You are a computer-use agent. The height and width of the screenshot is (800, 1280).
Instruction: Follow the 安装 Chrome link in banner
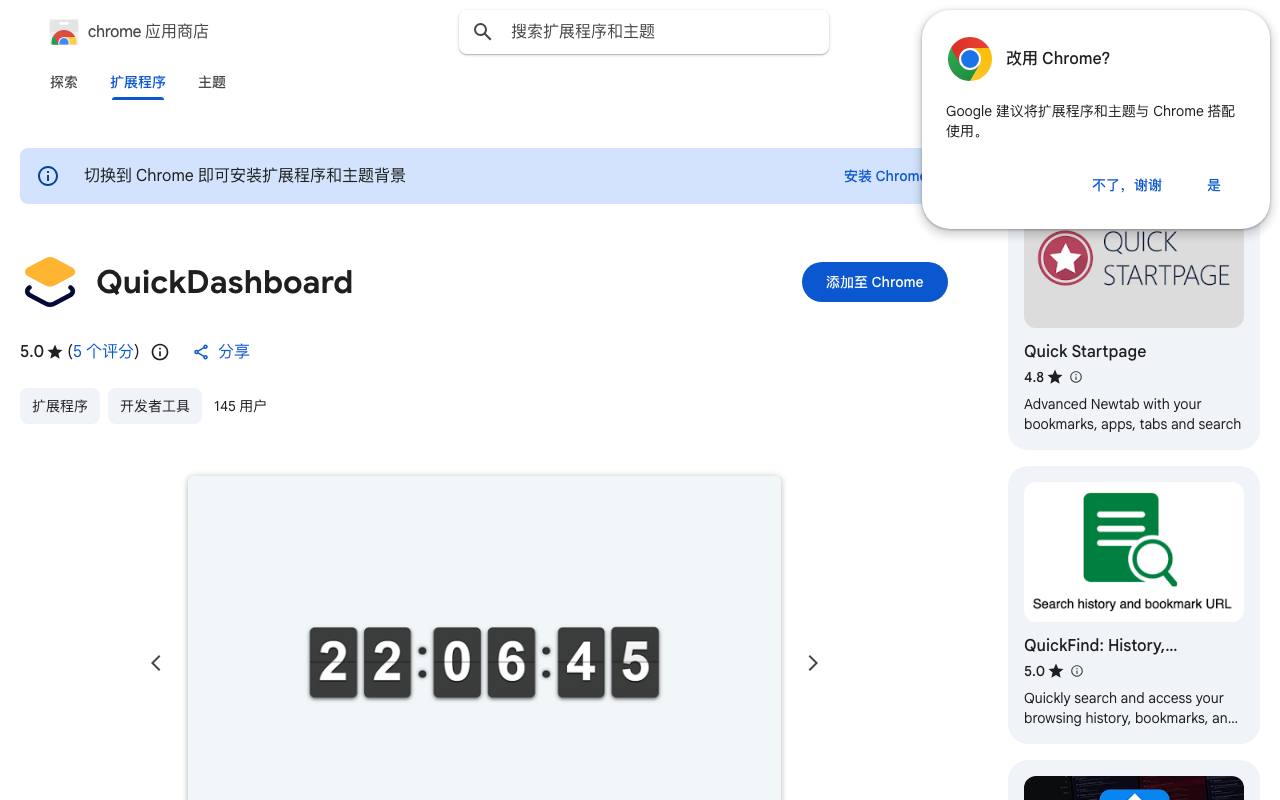884,176
